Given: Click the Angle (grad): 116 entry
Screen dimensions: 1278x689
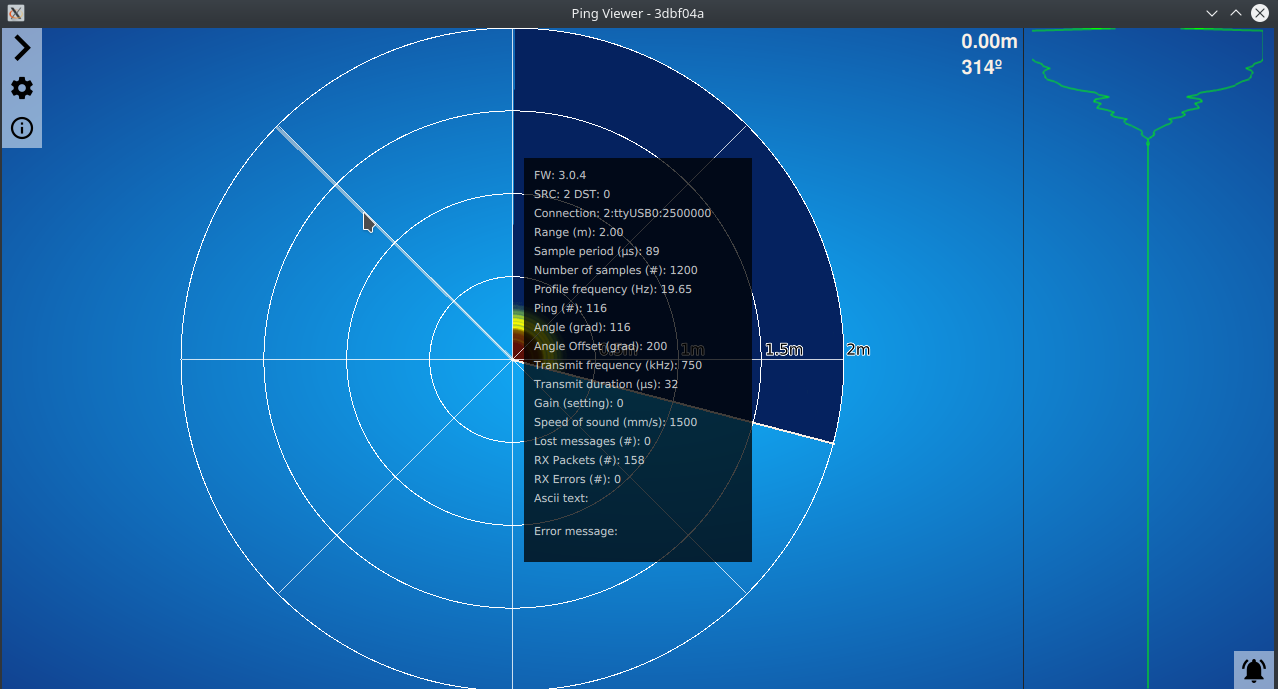Looking at the screenshot, I should tap(582, 327).
